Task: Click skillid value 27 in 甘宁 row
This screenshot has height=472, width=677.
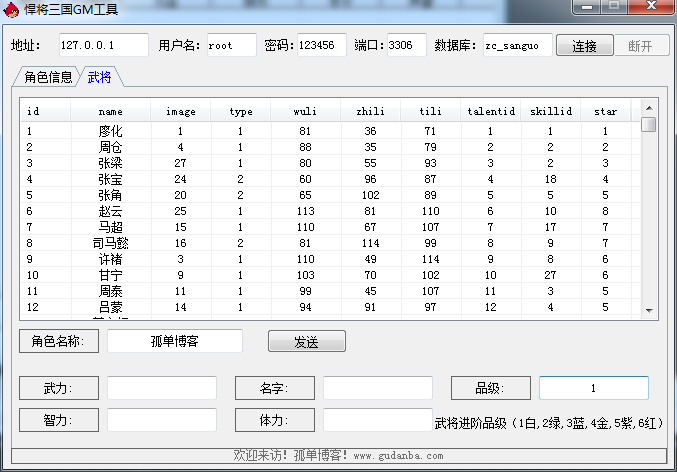Action: click(x=550, y=275)
